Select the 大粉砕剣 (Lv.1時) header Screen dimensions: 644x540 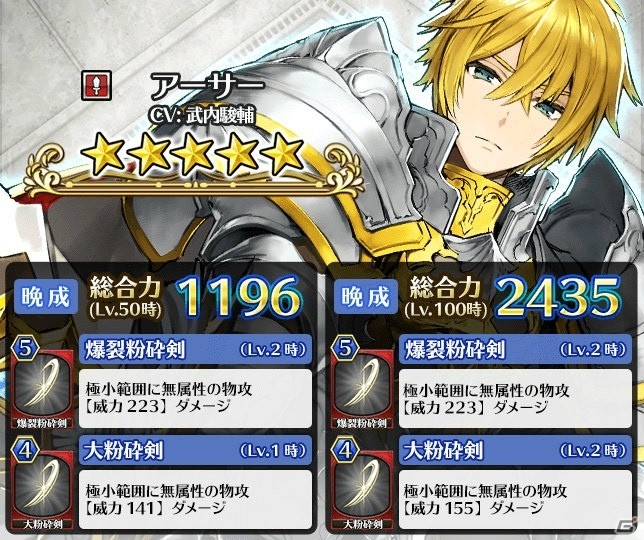click(x=196, y=450)
